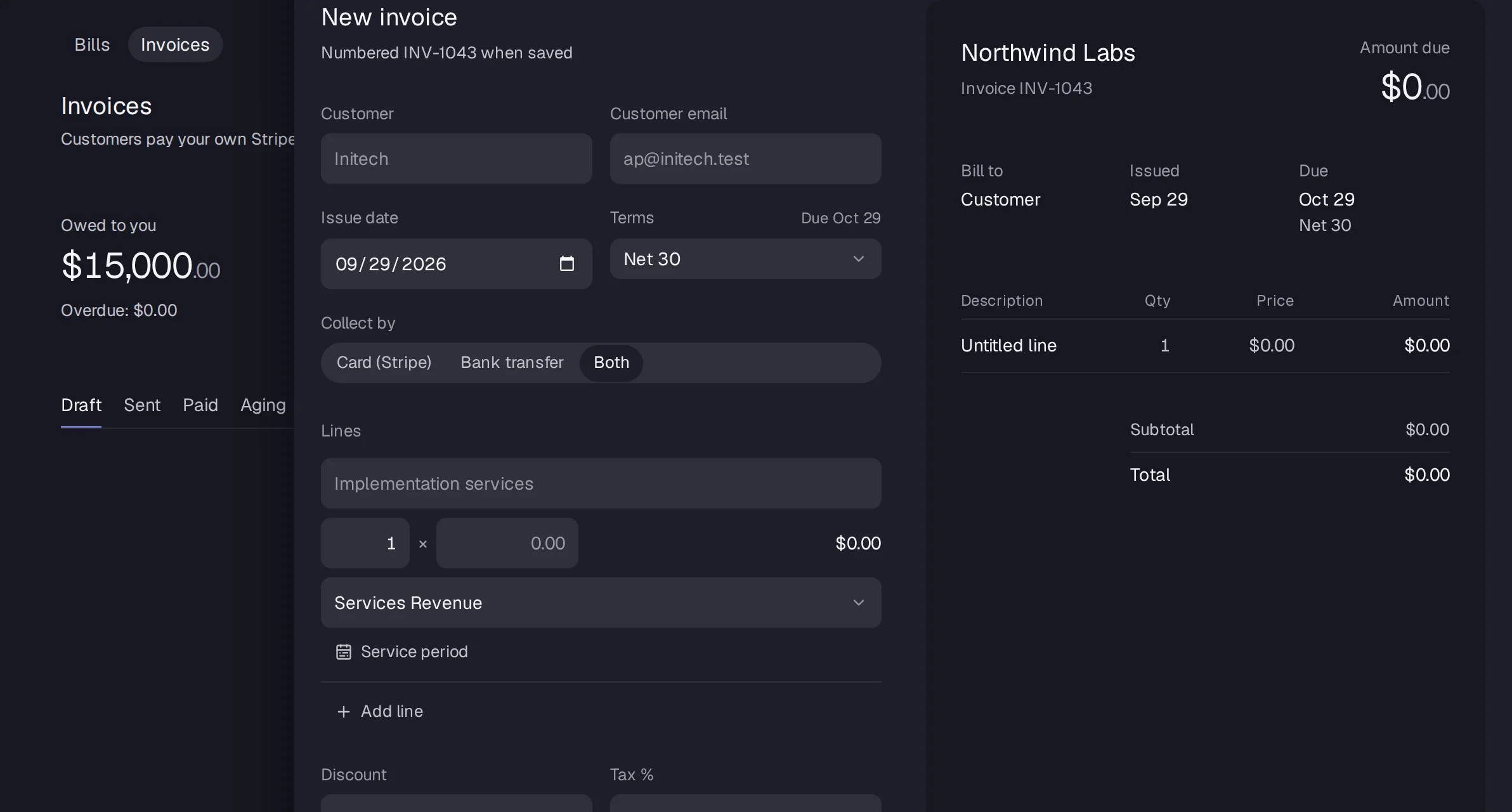Click the Oct 29 due date in preview
Viewport: 1512px width, 812px height.
[1326, 199]
